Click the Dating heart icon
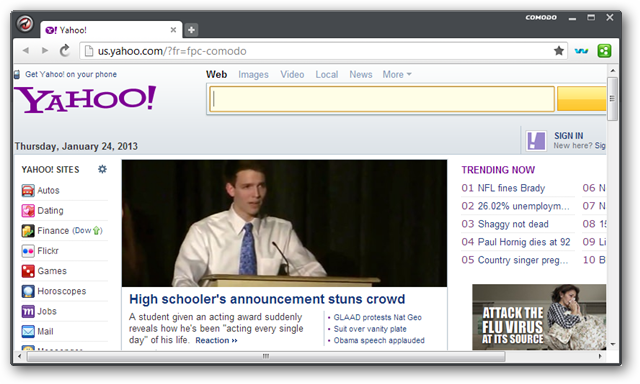The width and height of the screenshot is (640, 384). [28, 211]
